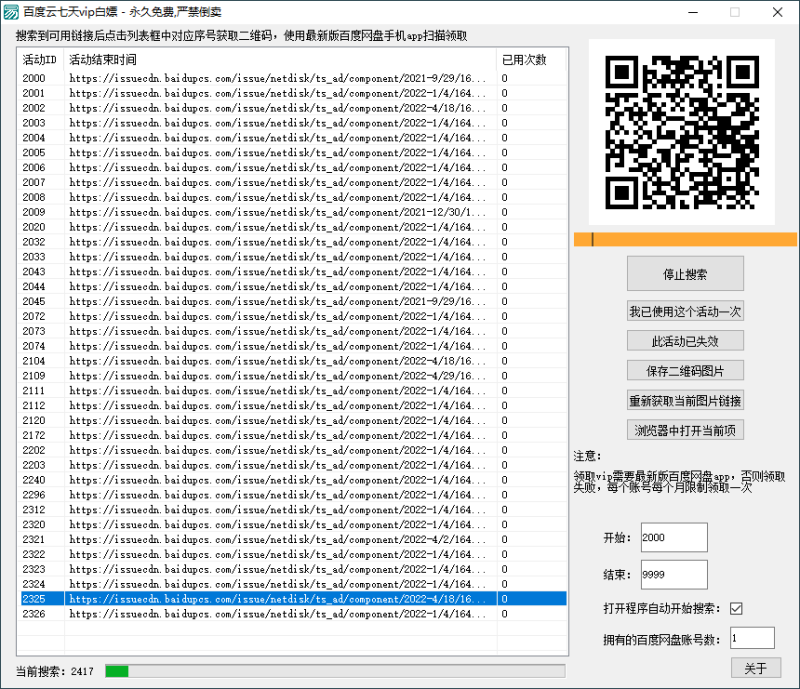Click the 活动ID column header

click(37, 58)
